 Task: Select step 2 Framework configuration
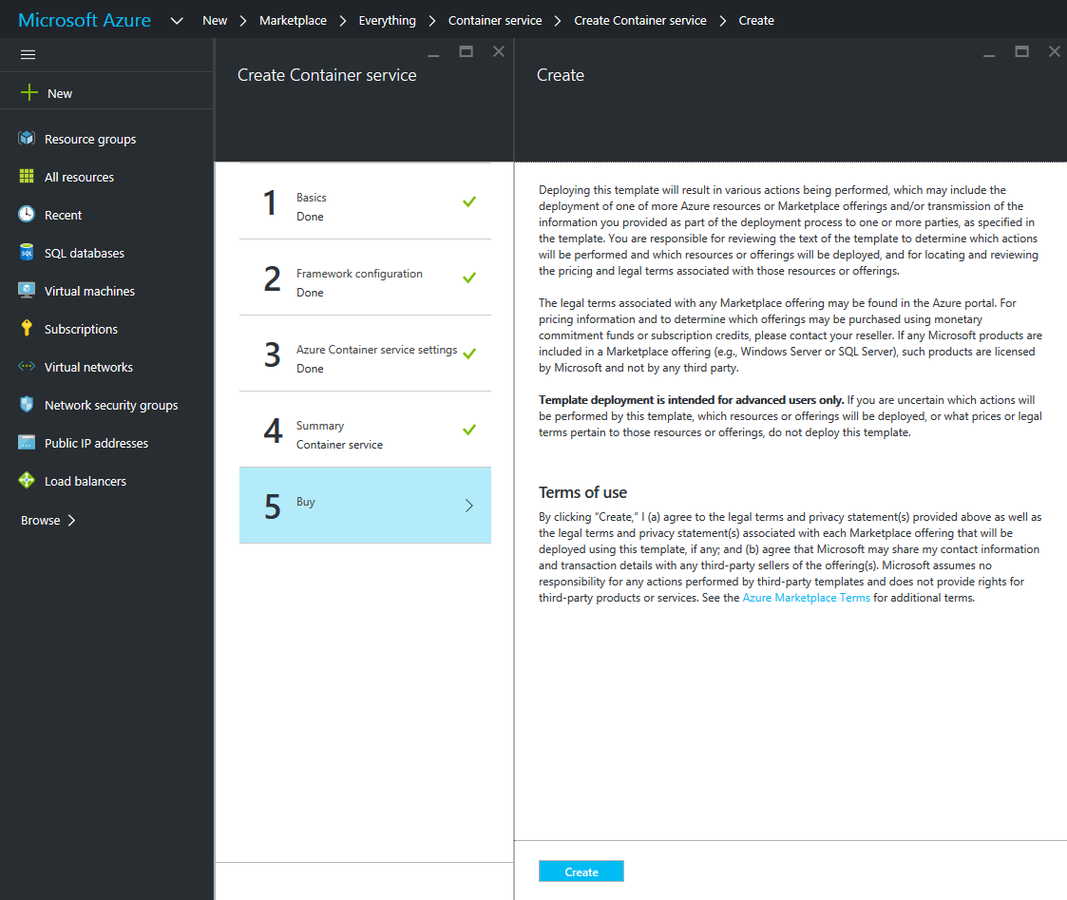[365, 278]
